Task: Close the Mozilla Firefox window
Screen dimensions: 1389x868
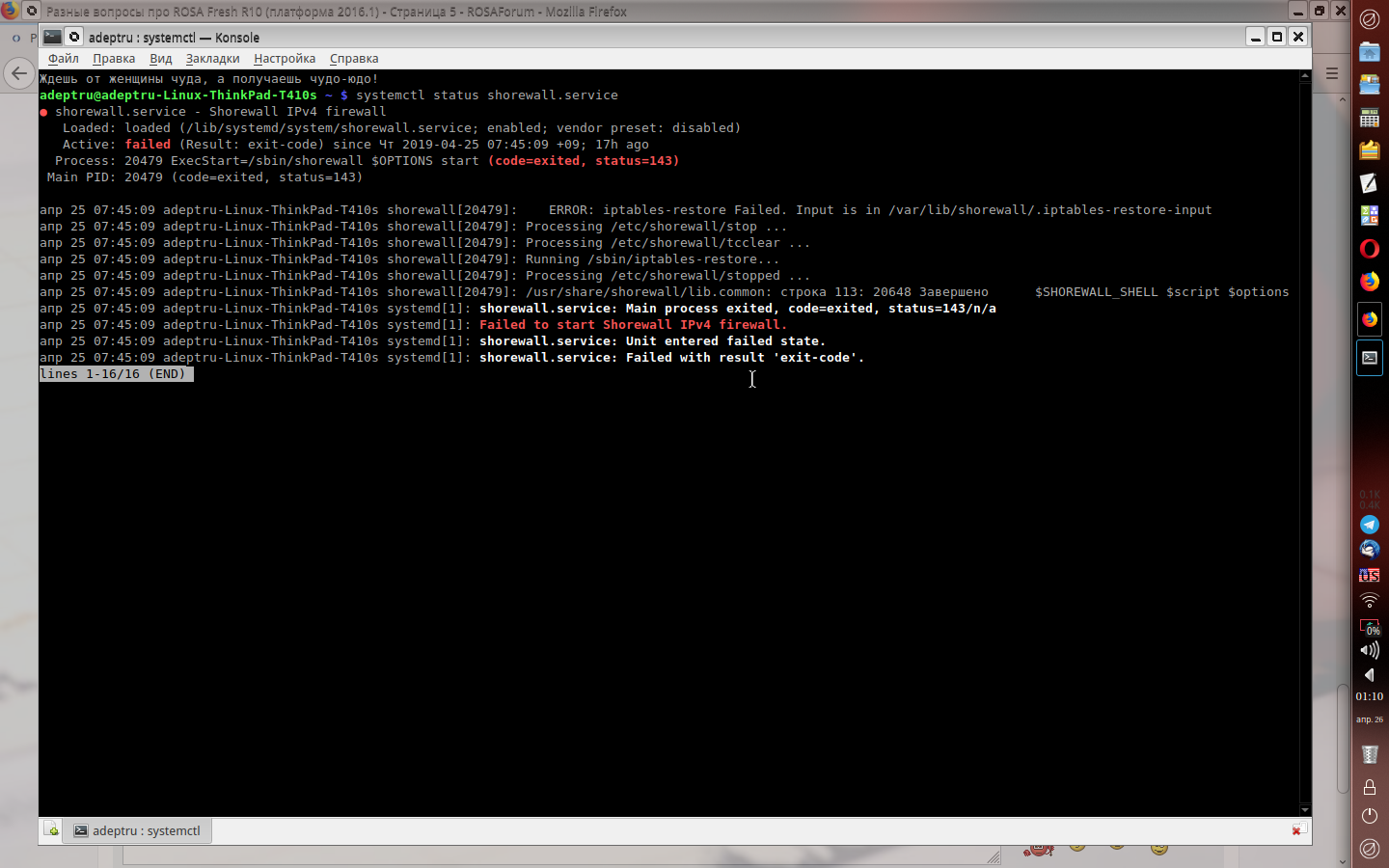Action: tap(1341, 11)
